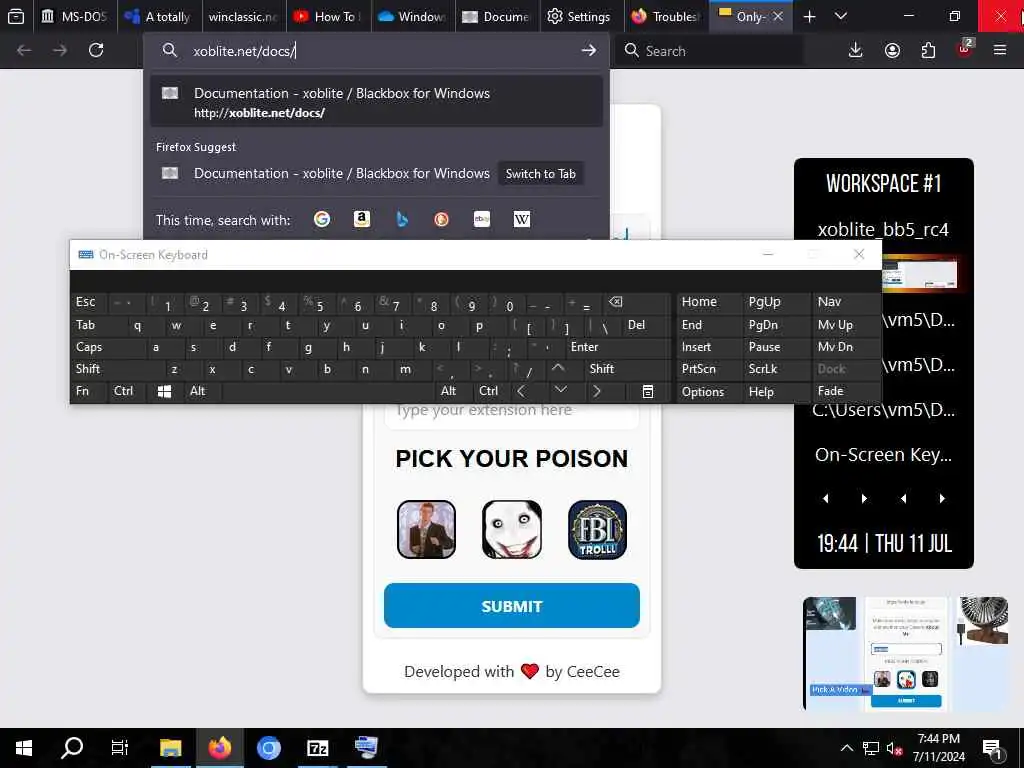Click the up arrow key on On-Screen Keyboard

tap(558, 369)
